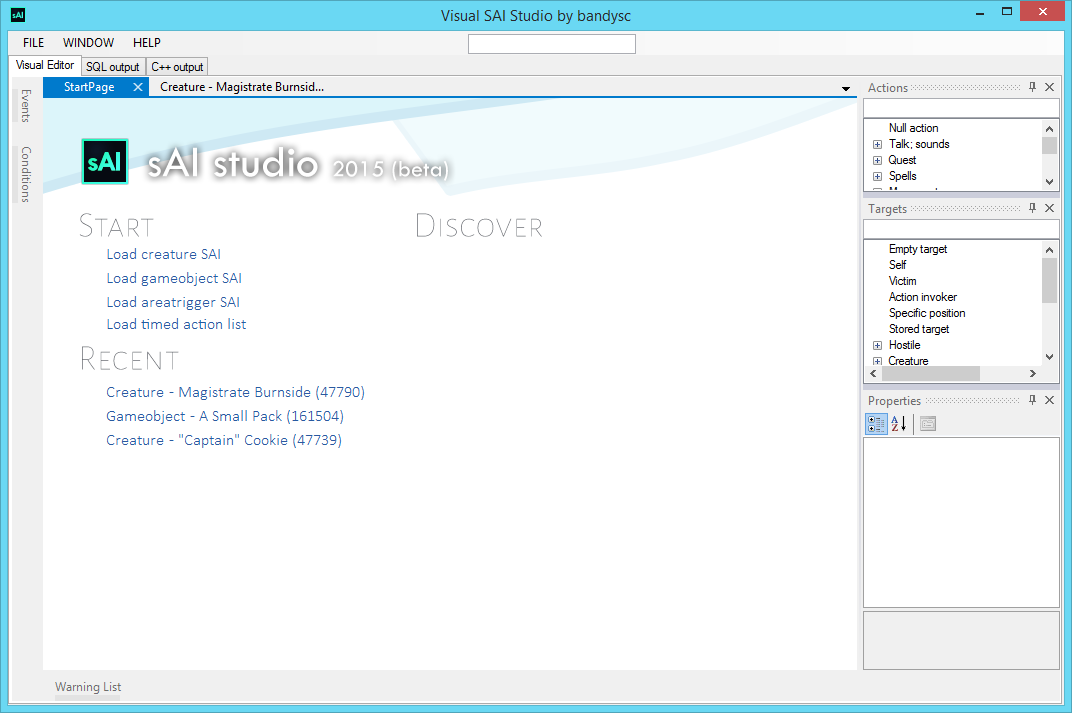Select Specific position target
Image resolution: width=1072 pixels, height=713 pixels.
click(927, 313)
